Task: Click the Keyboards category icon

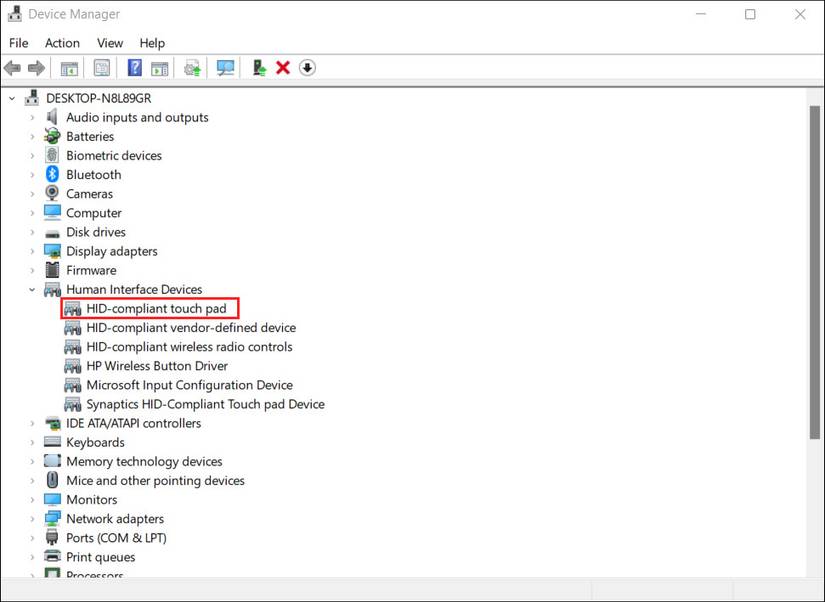Action: point(52,442)
